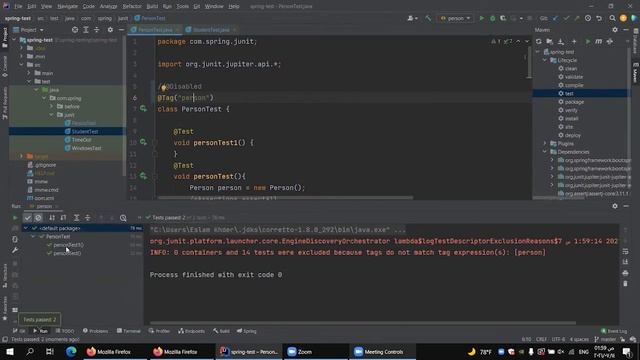This screenshot has width=640, height=360.
Task: Open the Project view mode dropdown
Action: tap(29, 30)
